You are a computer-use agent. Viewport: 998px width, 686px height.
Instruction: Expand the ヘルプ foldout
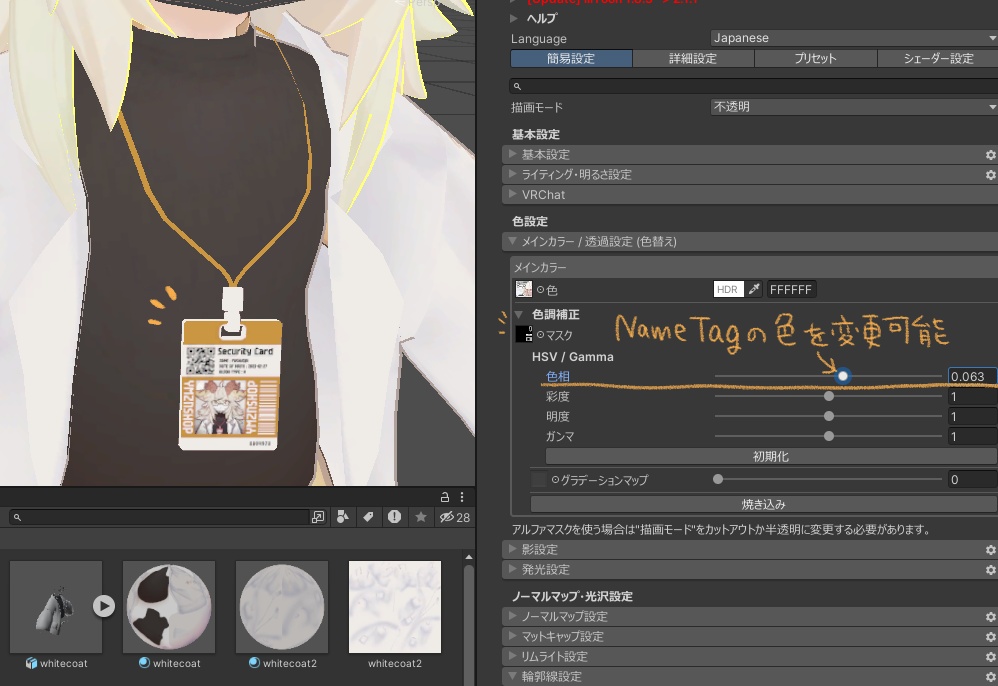click(514, 18)
